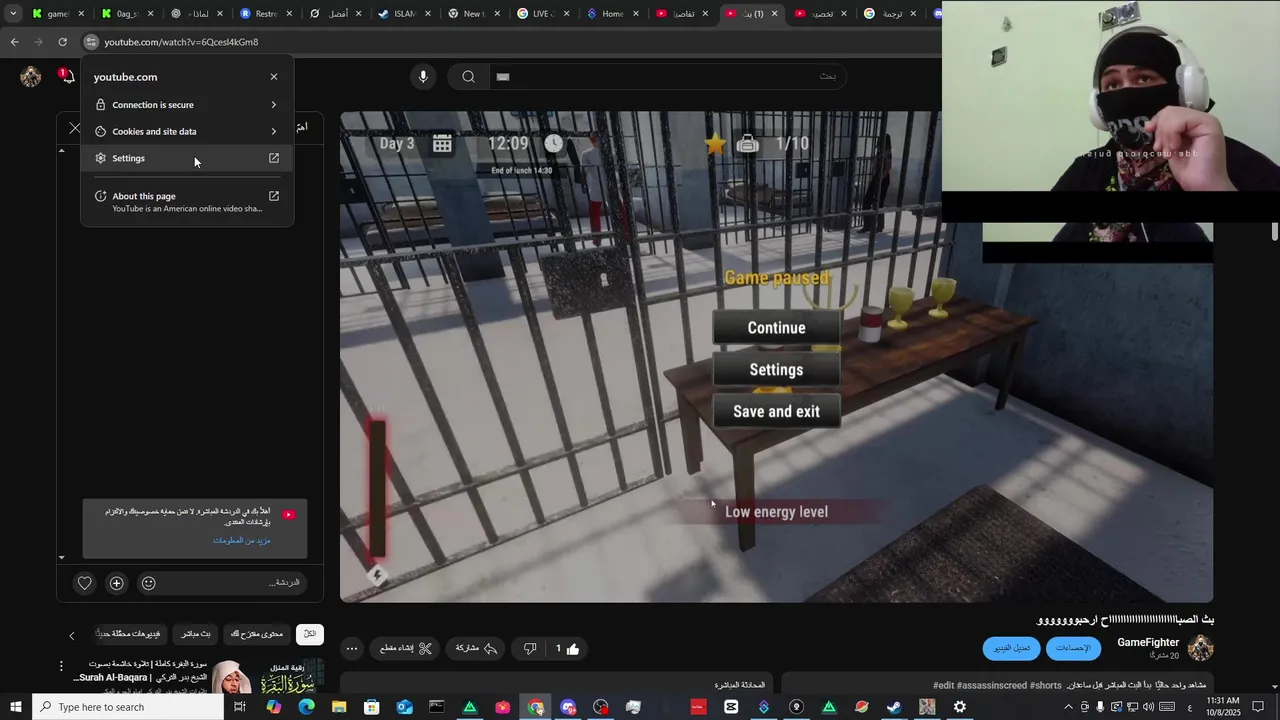Click the #assassinscreed hashtag

click(x=991, y=685)
